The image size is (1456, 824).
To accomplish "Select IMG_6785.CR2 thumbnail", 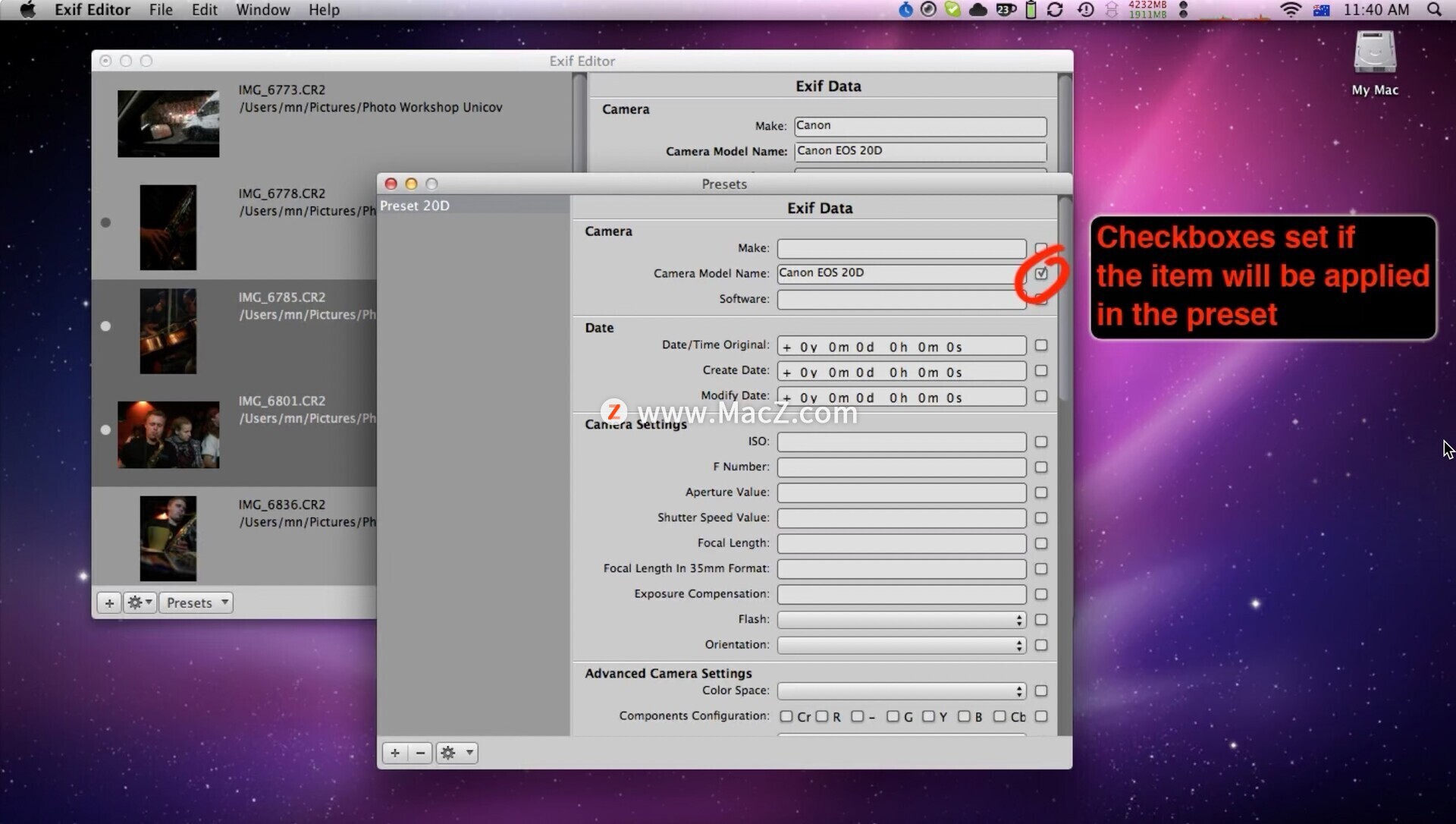I will pos(168,331).
